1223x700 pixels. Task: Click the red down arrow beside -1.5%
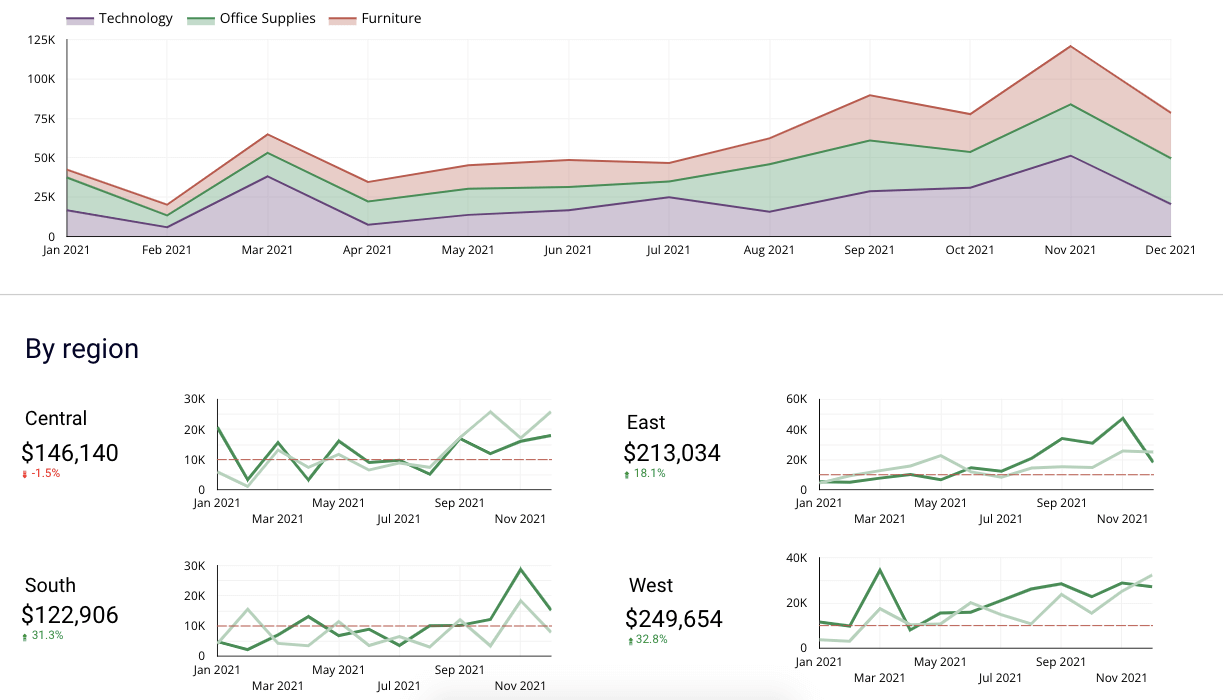point(25,474)
